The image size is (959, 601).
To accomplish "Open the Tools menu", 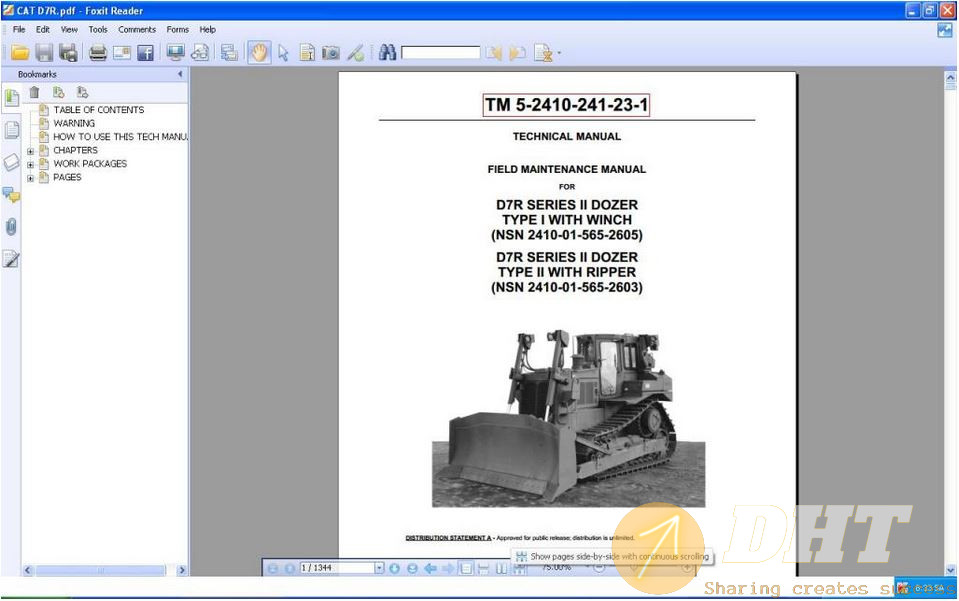I will (98, 29).
